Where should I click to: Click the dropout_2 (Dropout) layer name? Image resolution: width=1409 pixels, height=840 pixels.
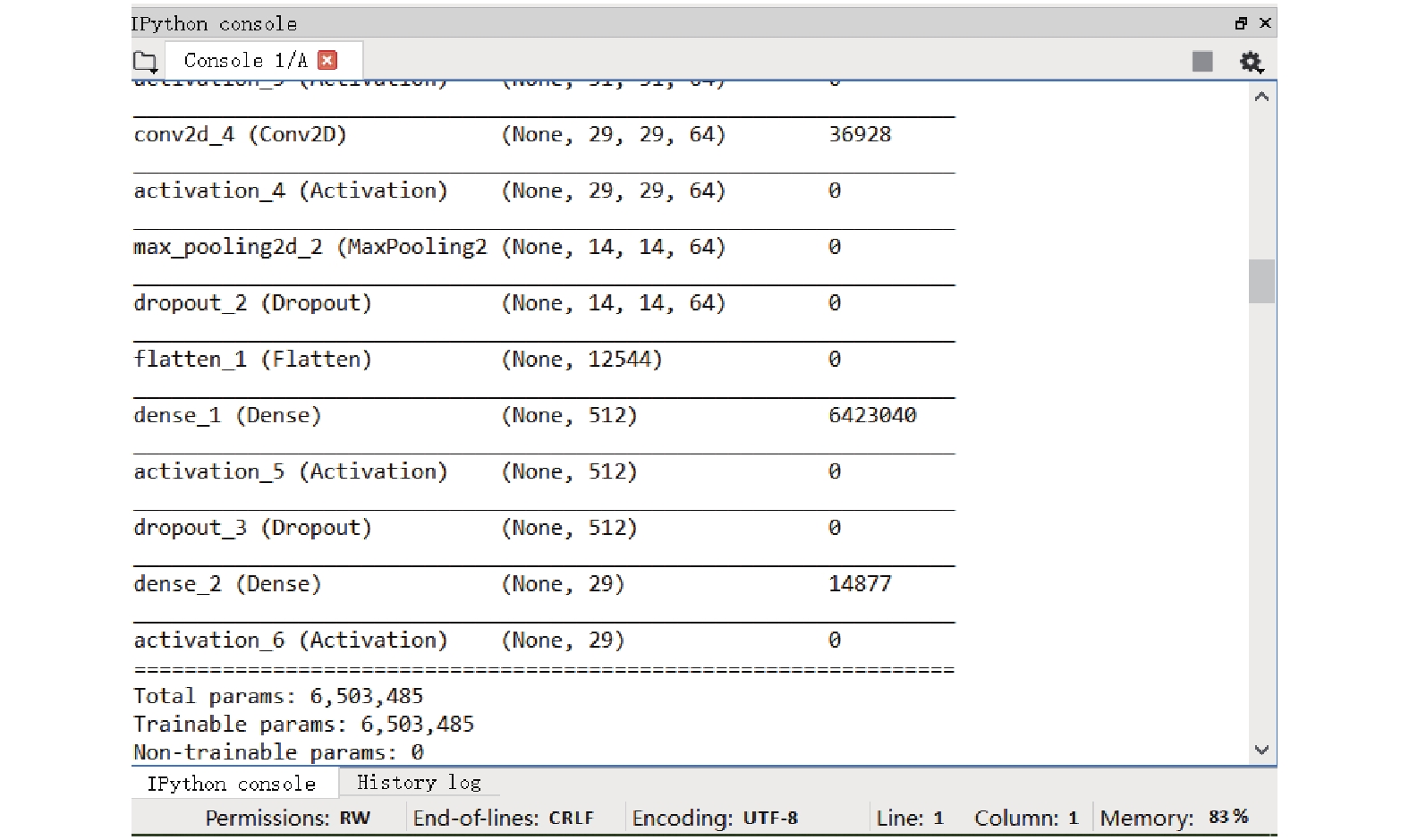click(x=252, y=303)
